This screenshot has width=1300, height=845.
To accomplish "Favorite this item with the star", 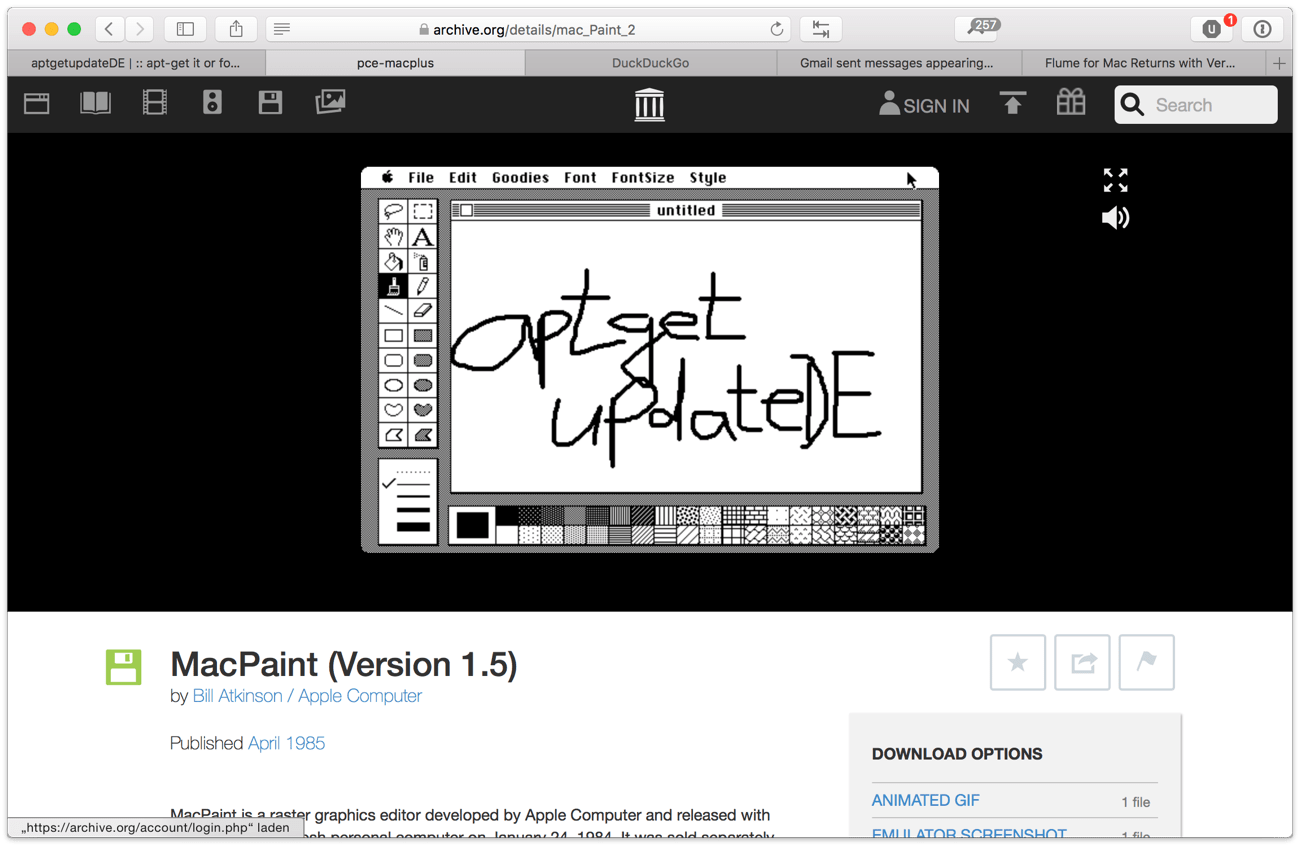I will pyautogui.click(x=1018, y=662).
